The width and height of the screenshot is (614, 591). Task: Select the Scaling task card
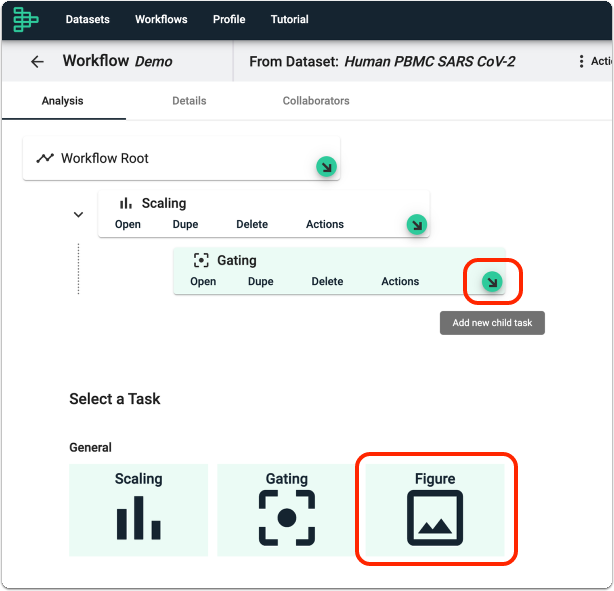click(138, 510)
